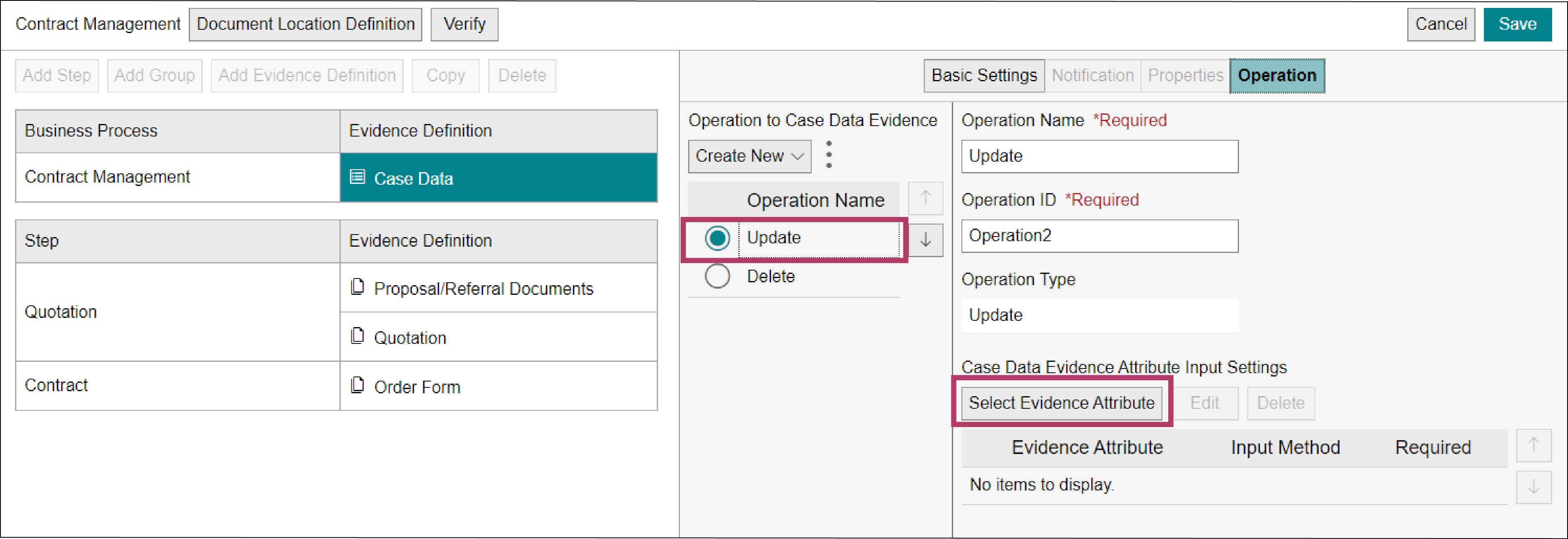Click Add Evidence Definition button
Screen dimensions: 1568x539
307,75
